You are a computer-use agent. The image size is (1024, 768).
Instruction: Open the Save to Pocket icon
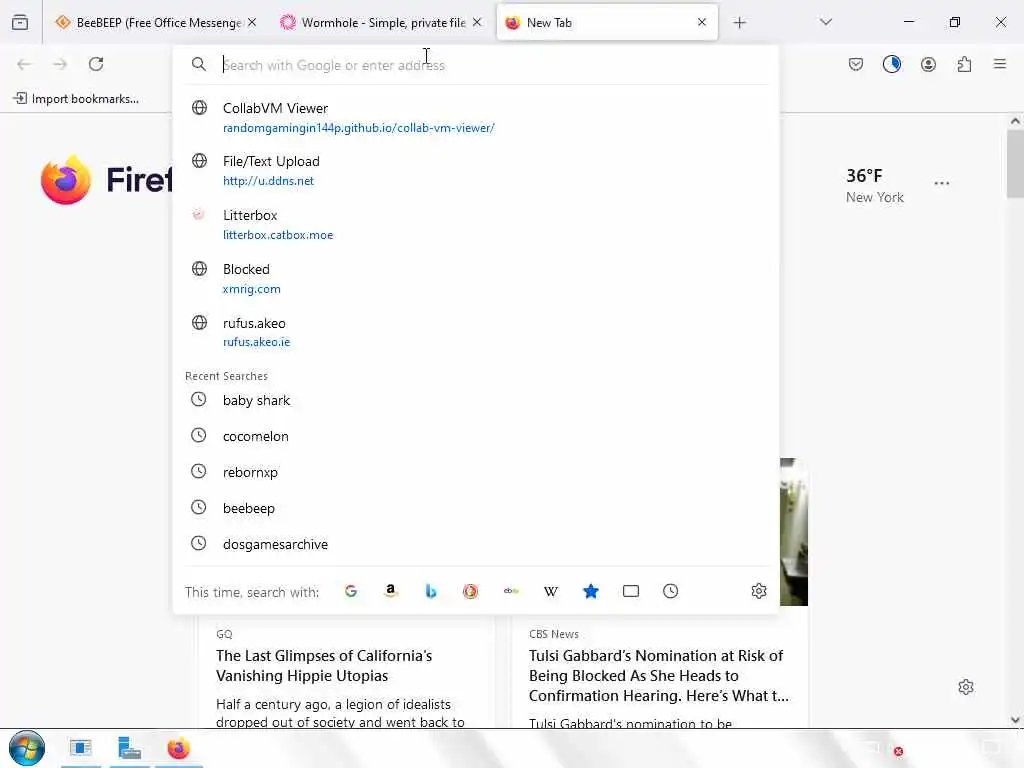coord(856,64)
